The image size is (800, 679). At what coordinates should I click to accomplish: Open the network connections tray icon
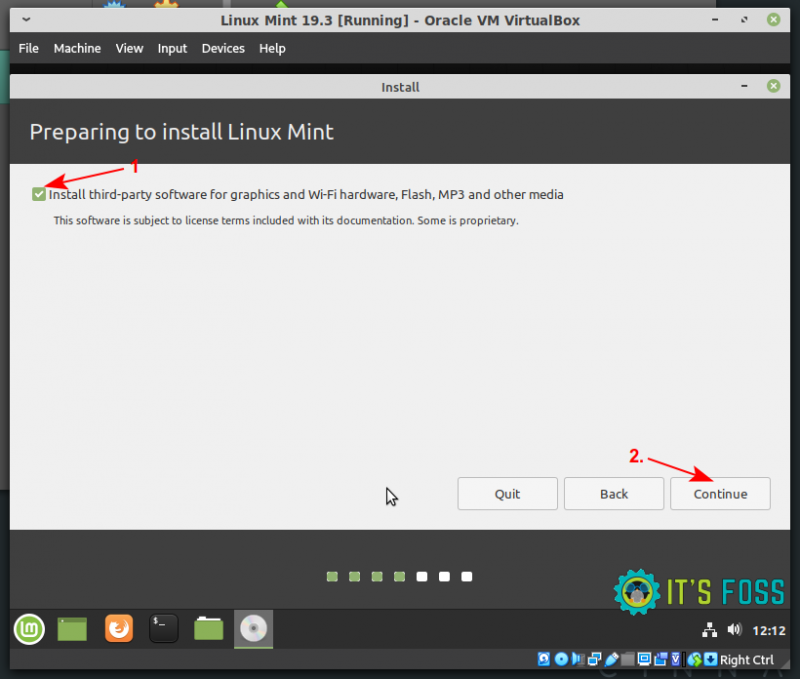tap(710, 631)
